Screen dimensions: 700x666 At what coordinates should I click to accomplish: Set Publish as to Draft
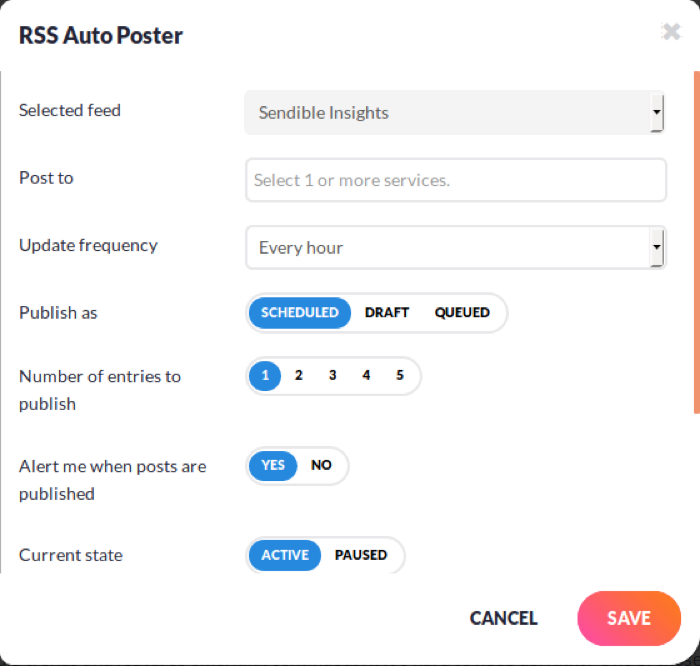387,312
